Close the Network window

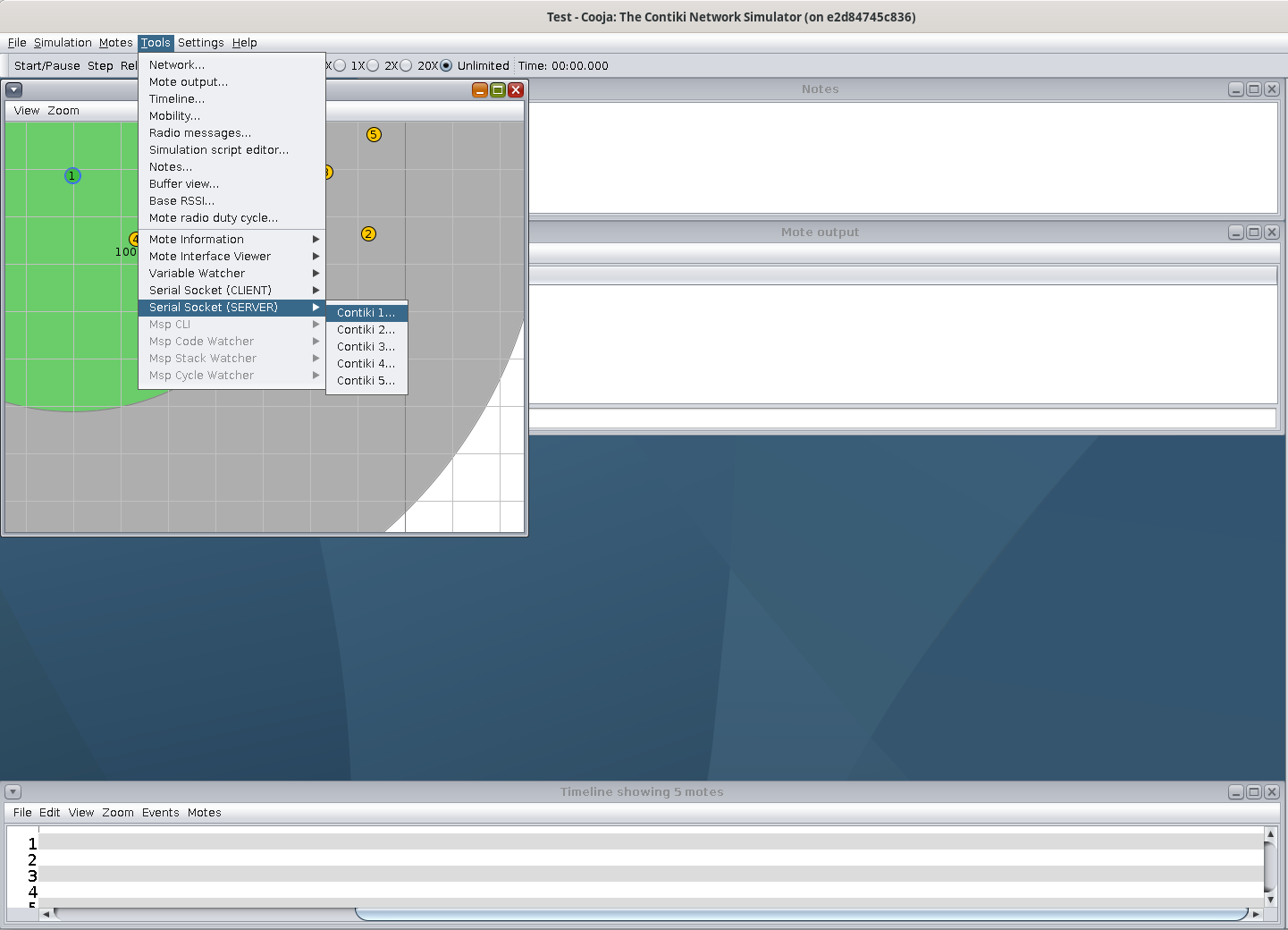point(516,89)
